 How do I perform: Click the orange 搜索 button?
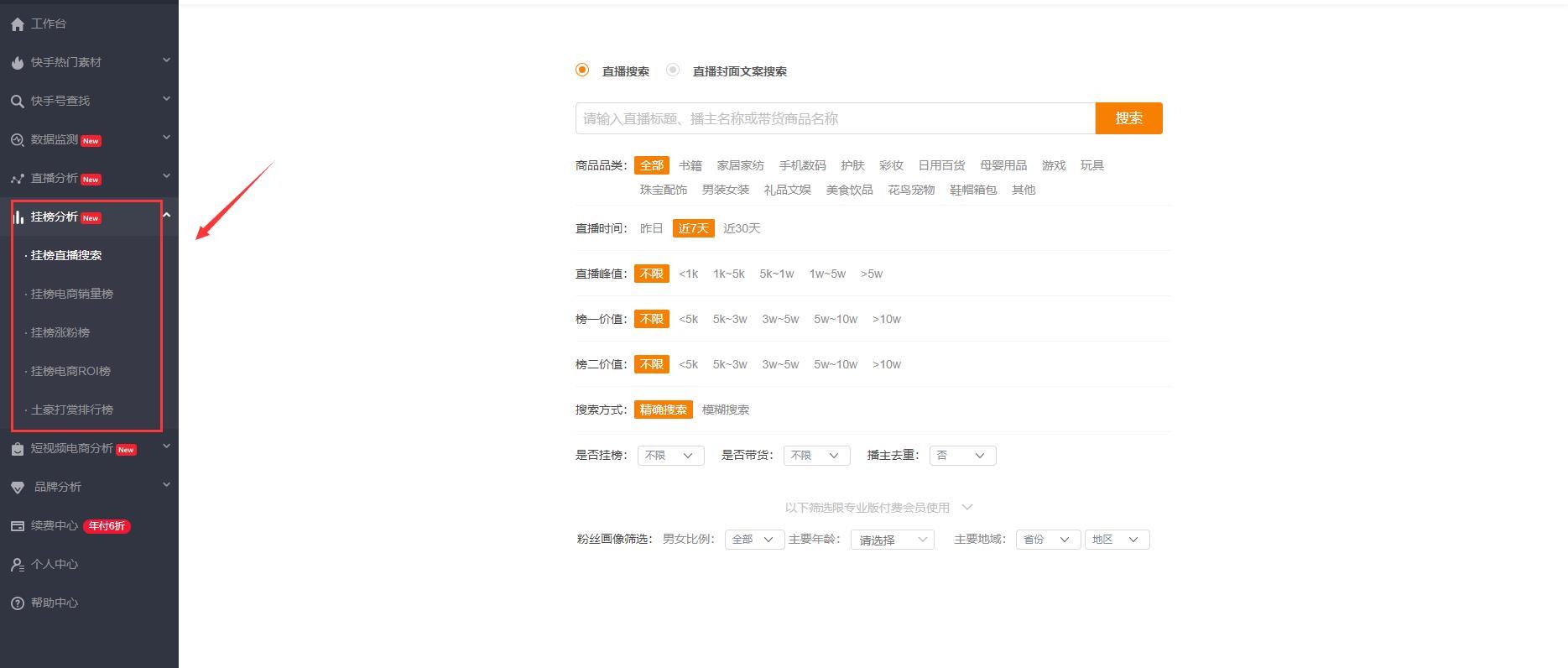(x=1128, y=118)
